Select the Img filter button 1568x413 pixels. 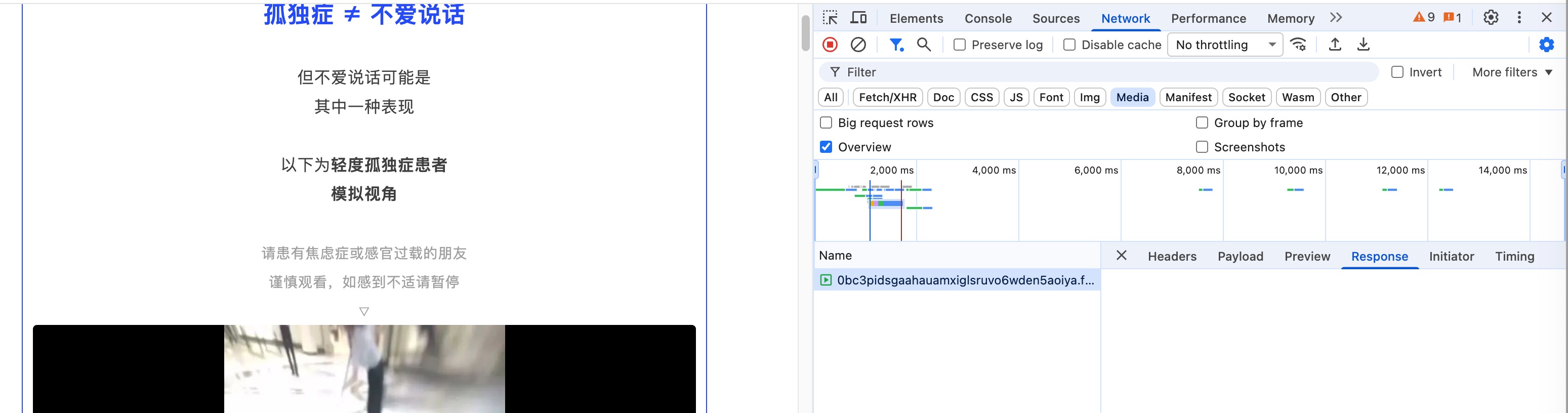coord(1090,97)
